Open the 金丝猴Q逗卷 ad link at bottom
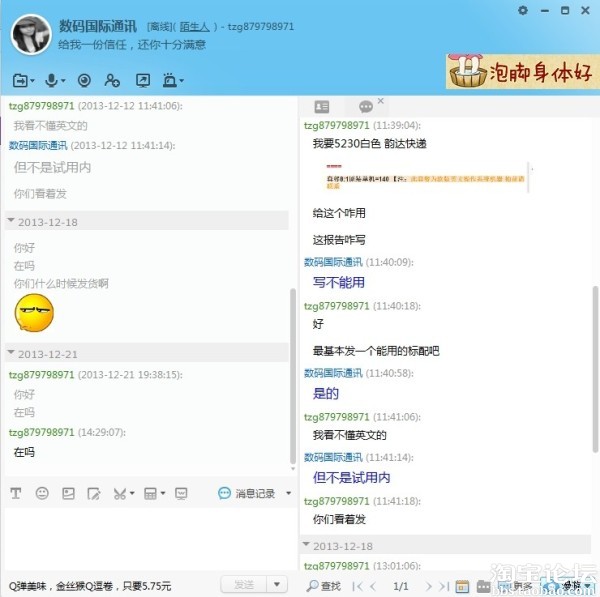Screen dimensions: 600x597 [90, 586]
